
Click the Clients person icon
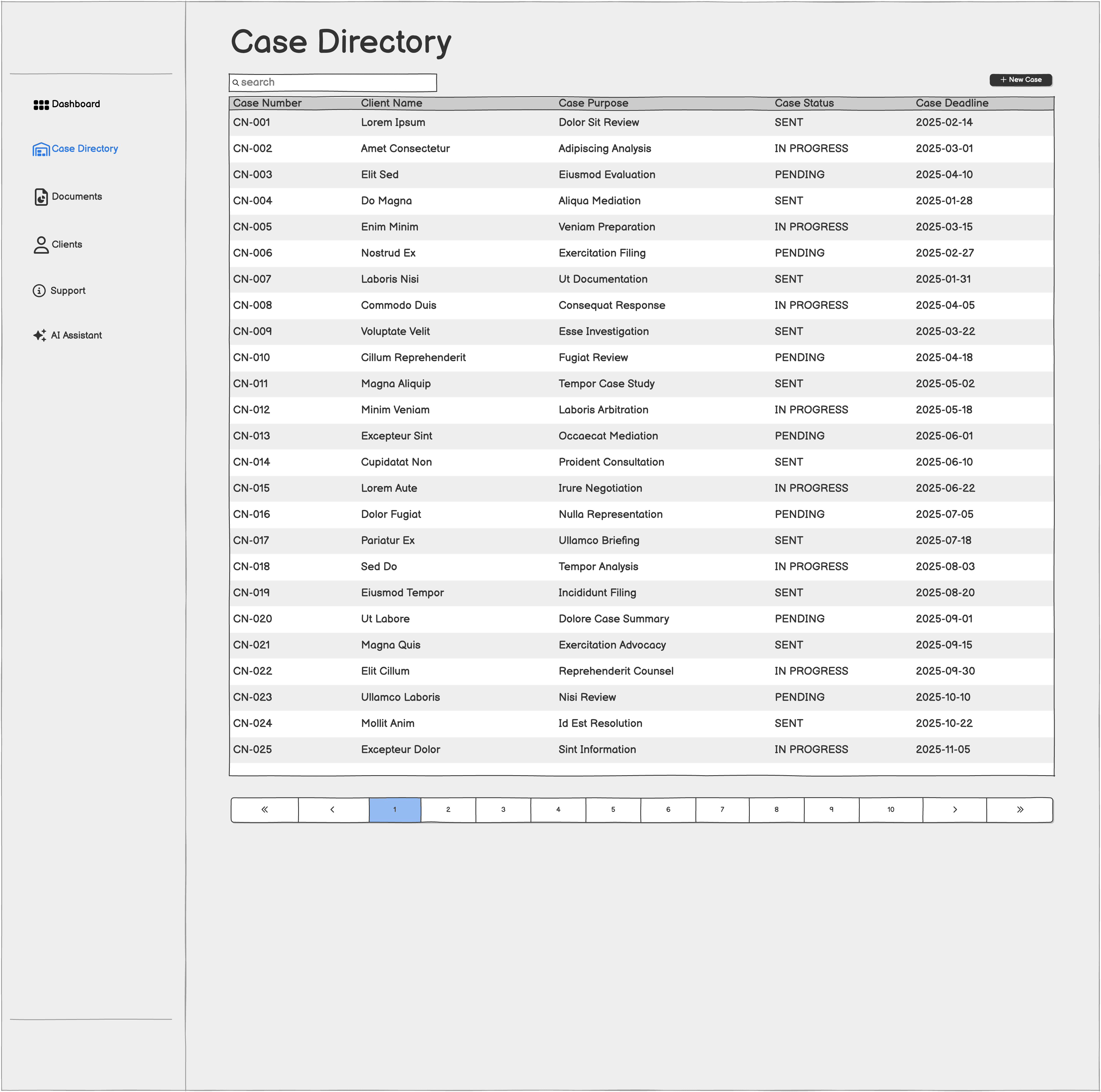click(x=41, y=245)
